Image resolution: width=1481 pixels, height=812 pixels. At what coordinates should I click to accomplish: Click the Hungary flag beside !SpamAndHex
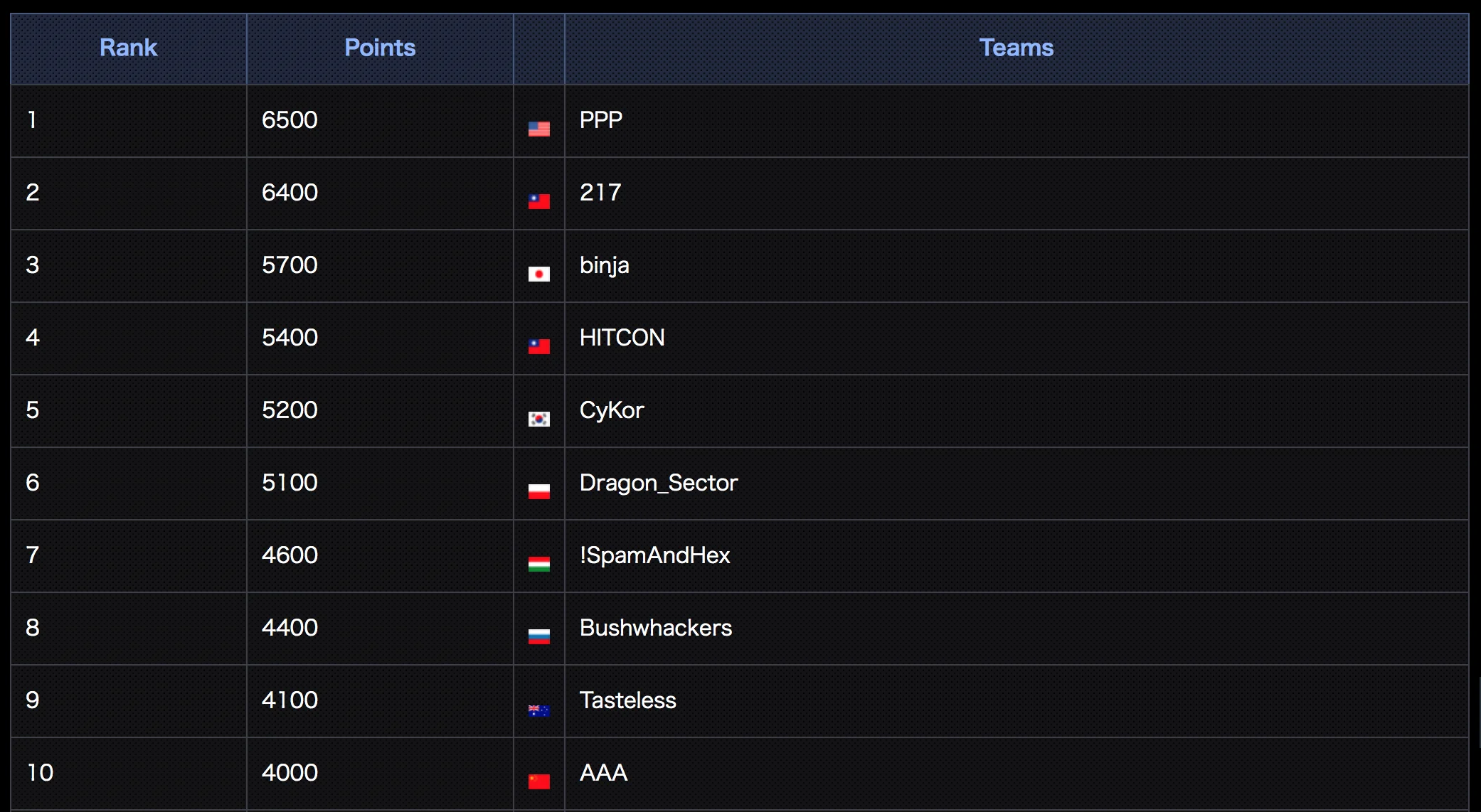point(538,564)
